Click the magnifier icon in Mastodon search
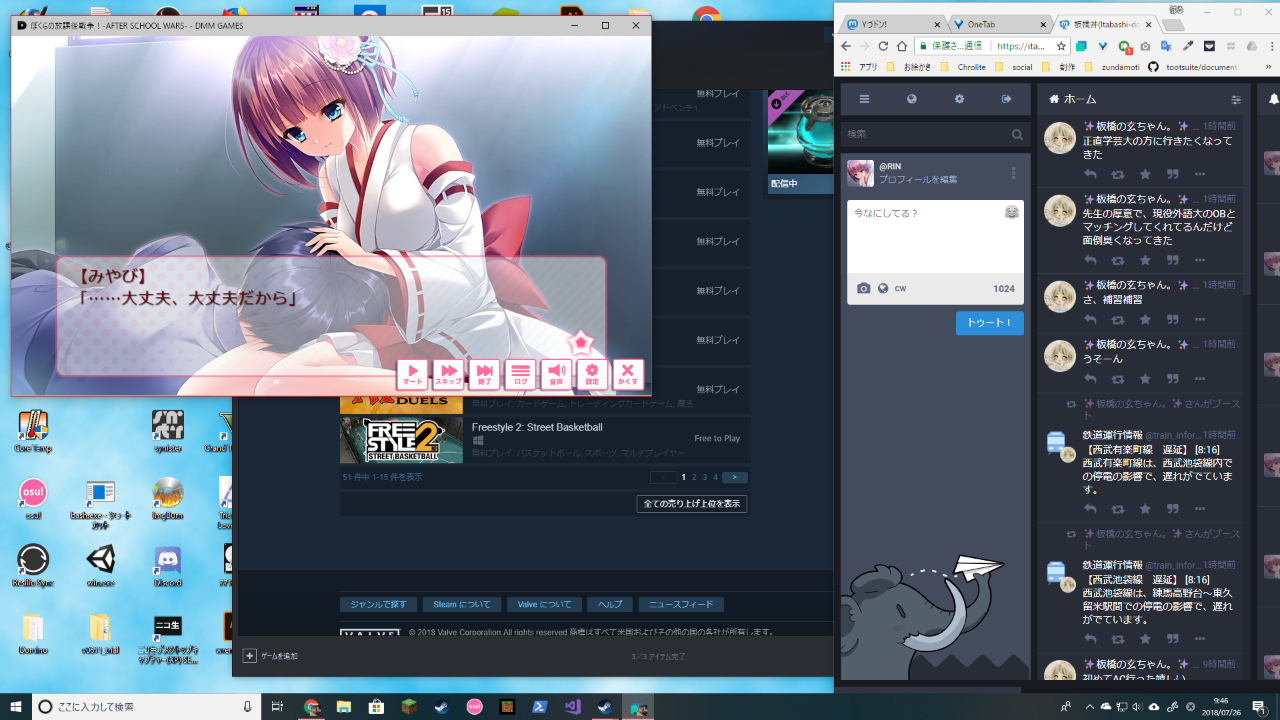 coord(1017,134)
